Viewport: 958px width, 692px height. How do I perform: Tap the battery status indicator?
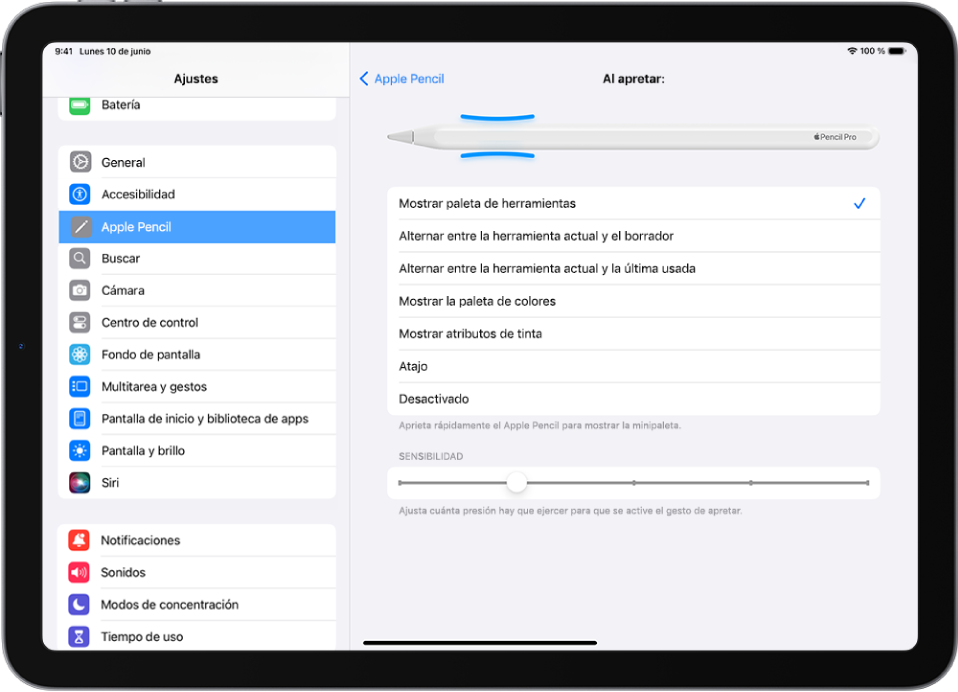897,51
